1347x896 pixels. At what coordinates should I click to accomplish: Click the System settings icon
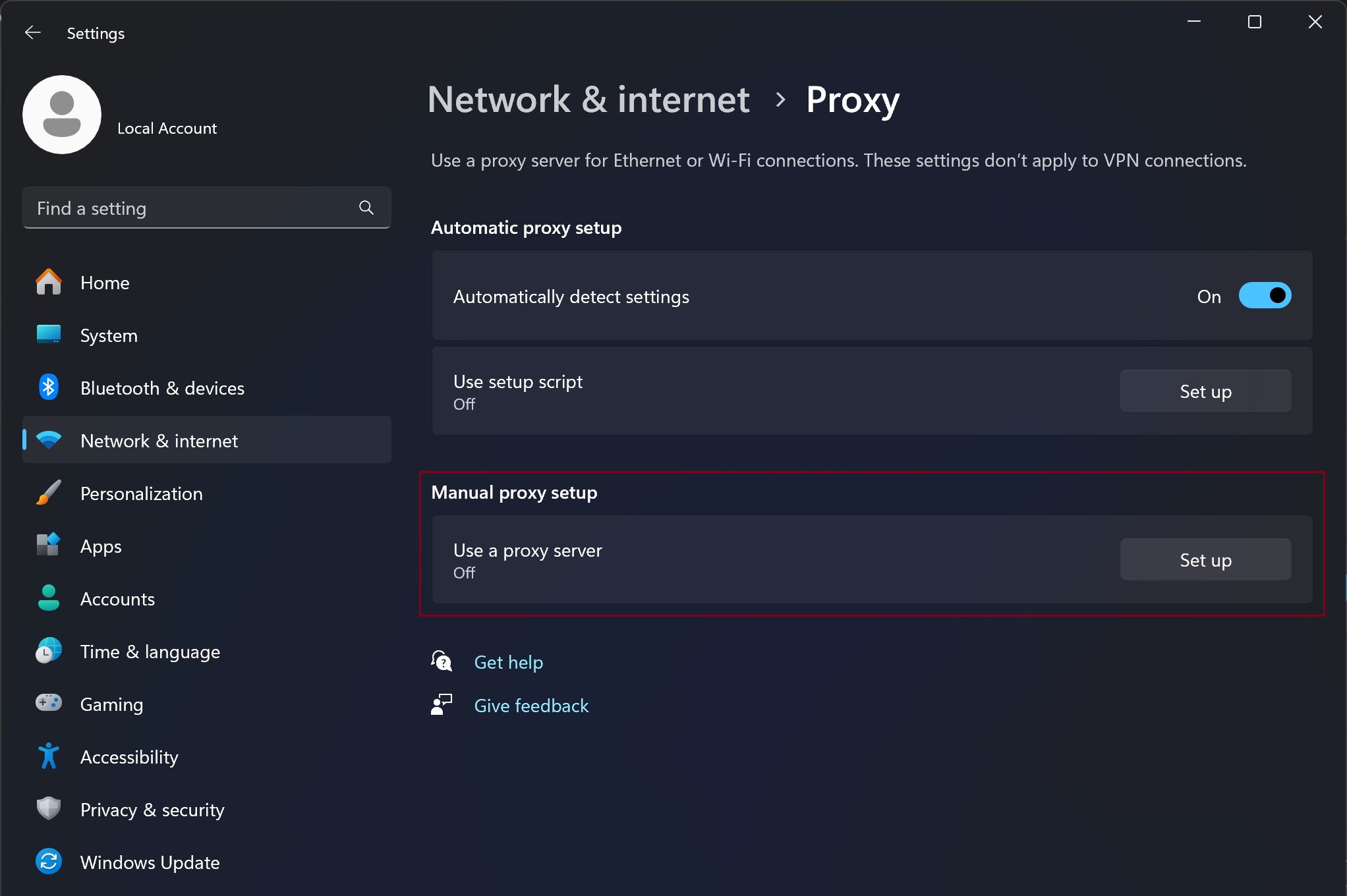(x=48, y=335)
